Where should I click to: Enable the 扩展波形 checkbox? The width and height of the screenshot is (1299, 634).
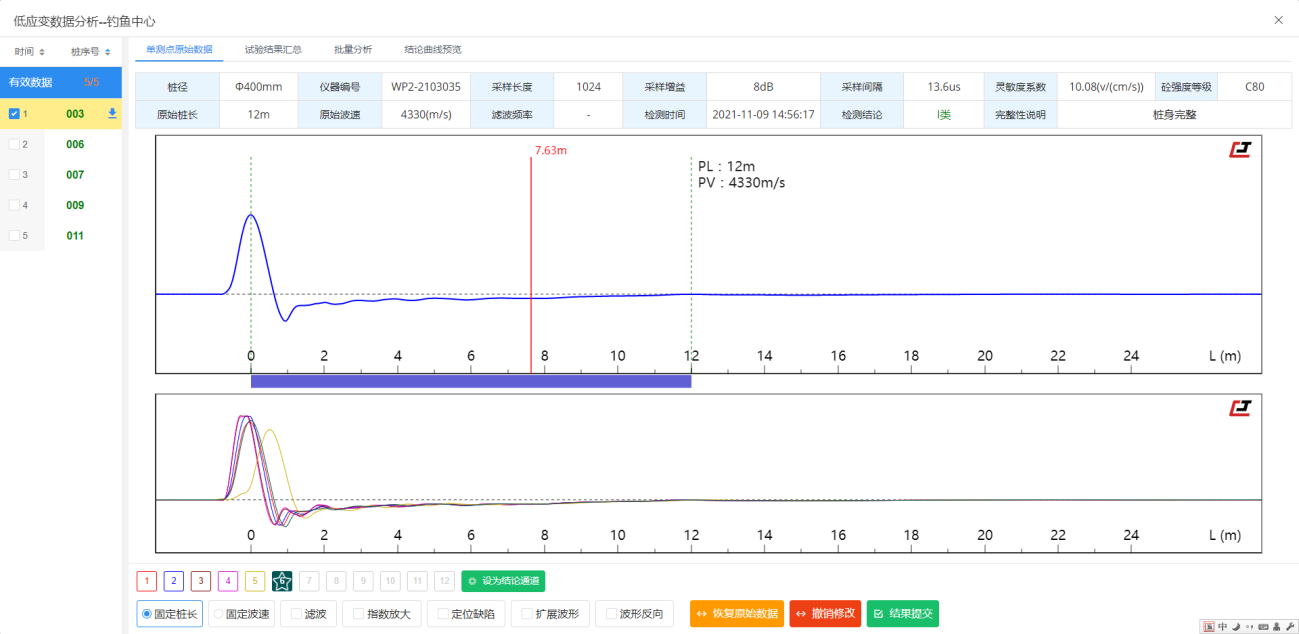tap(550, 614)
